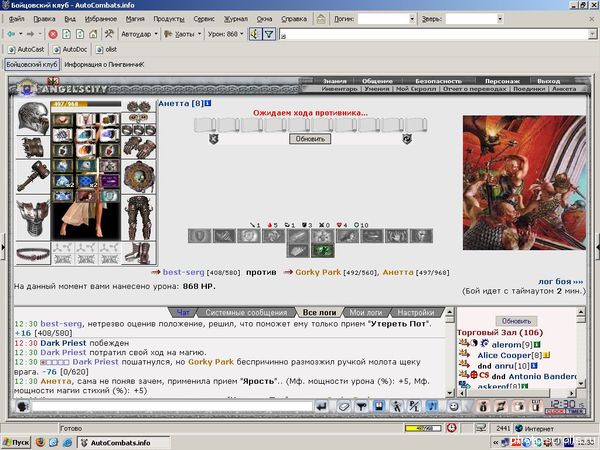
Task: Open the Журнал menu
Action: click(x=236, y=19)
